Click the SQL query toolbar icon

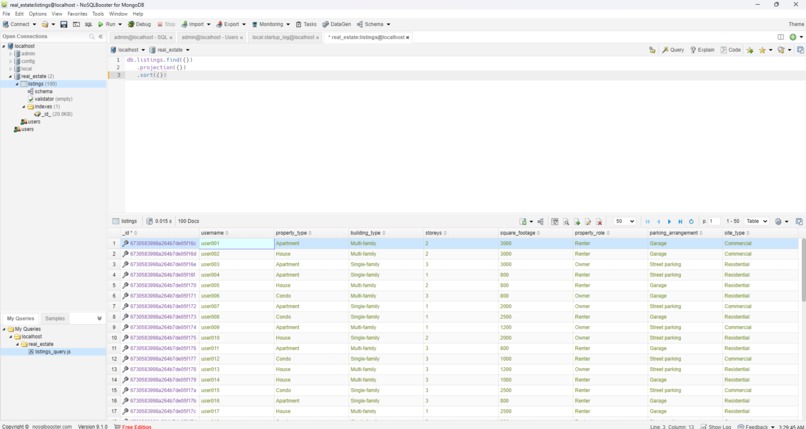(88, 24)
